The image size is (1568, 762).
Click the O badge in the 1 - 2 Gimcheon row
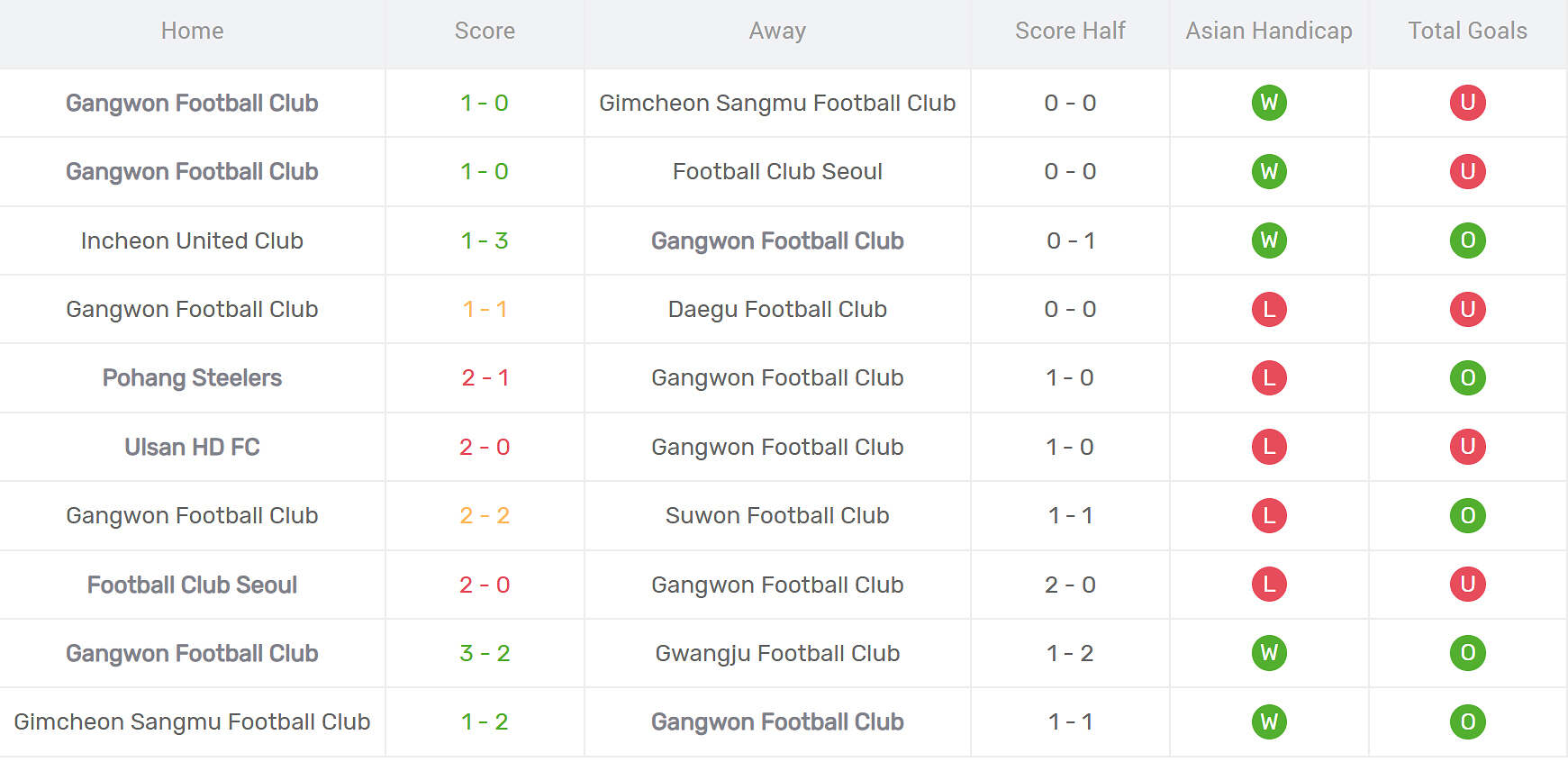pyautogui.click(x=1467, y=721)
